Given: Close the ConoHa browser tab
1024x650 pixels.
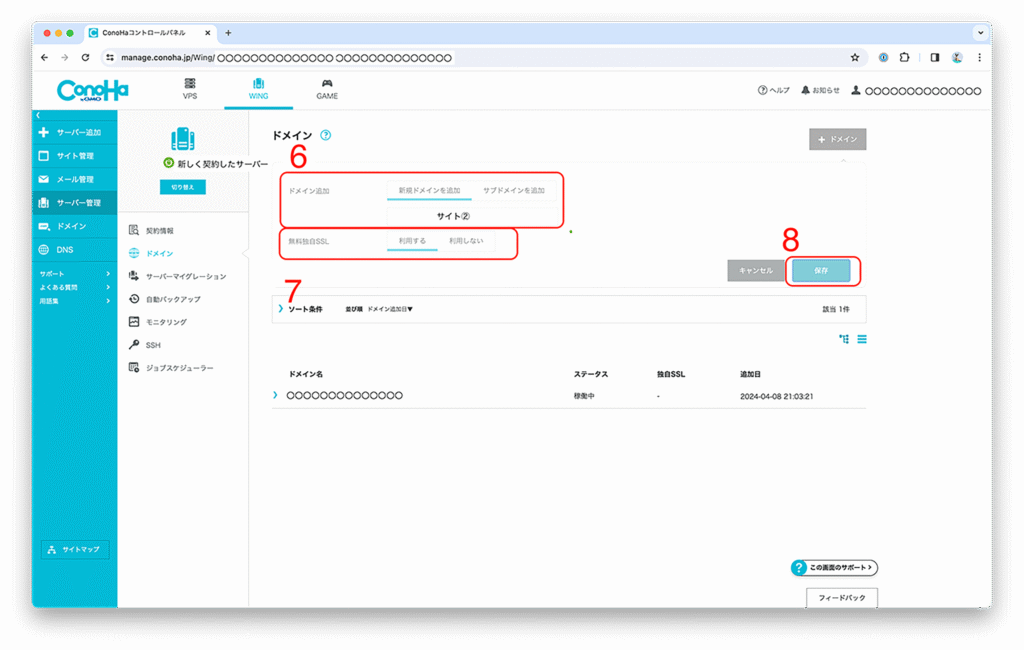Looking at the screenshot, I should 208,33.
